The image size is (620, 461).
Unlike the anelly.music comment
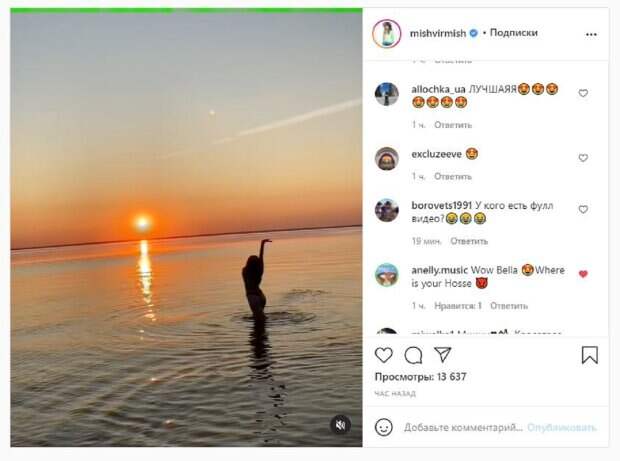click(583, 274)
